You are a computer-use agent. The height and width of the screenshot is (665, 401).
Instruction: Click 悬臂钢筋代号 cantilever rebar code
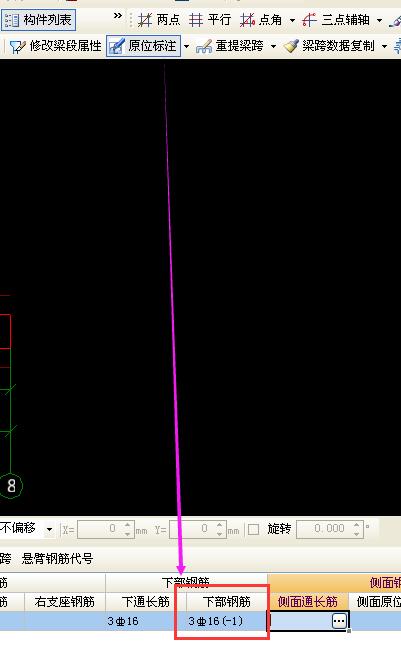pos(57,559)
